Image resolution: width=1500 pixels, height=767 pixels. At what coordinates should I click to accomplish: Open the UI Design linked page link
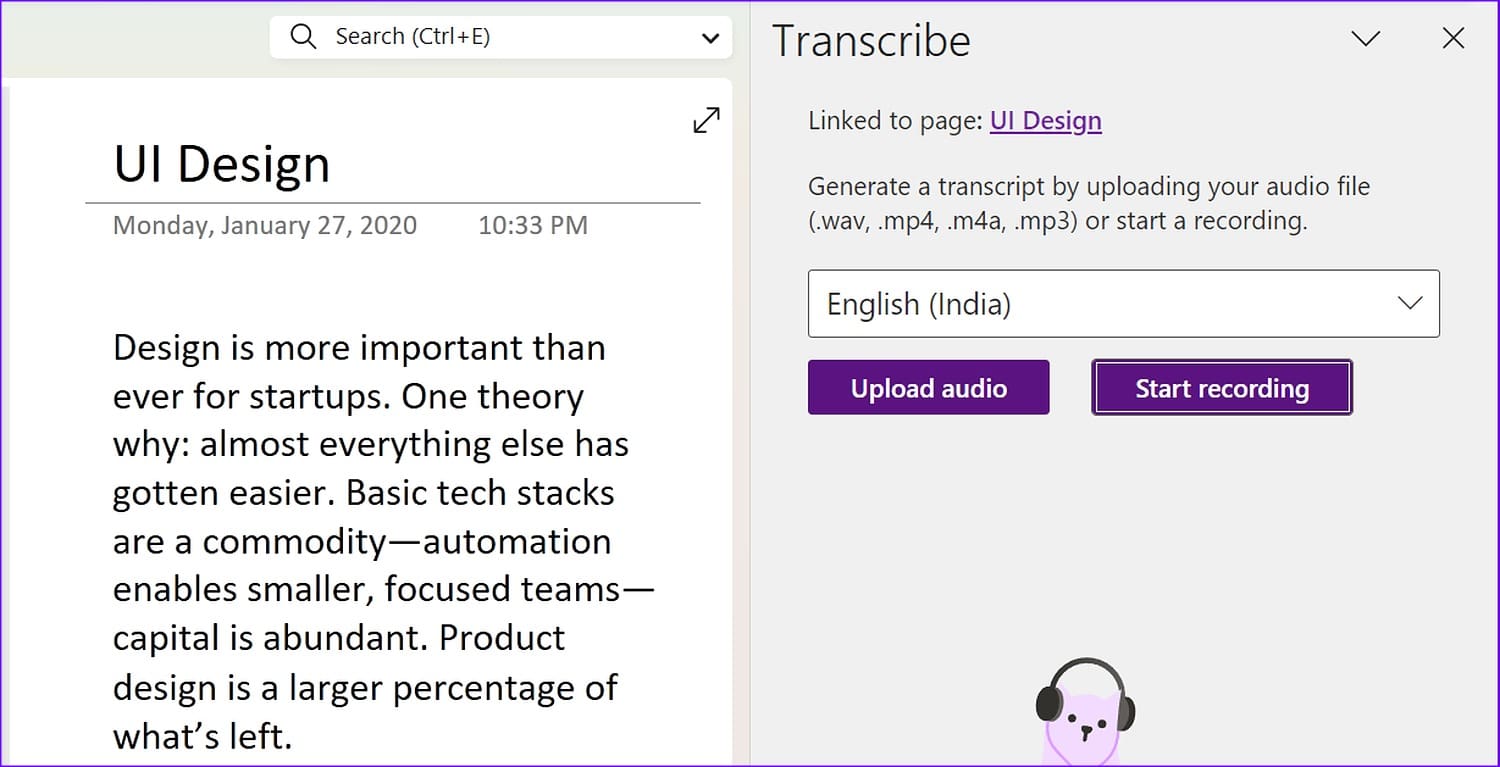(1045, 121)
